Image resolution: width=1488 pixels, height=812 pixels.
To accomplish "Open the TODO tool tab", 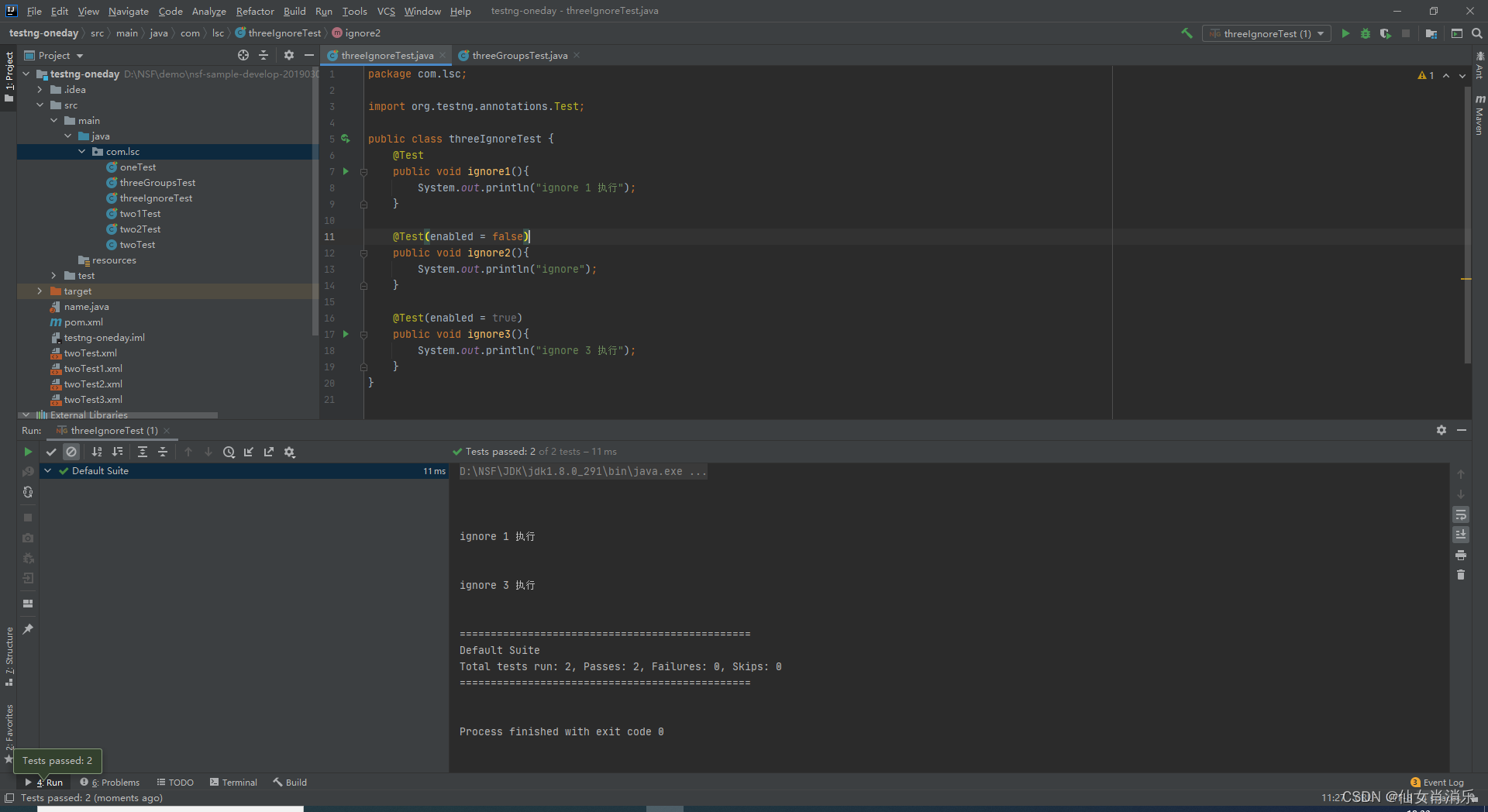I will (x=175, y=782).
